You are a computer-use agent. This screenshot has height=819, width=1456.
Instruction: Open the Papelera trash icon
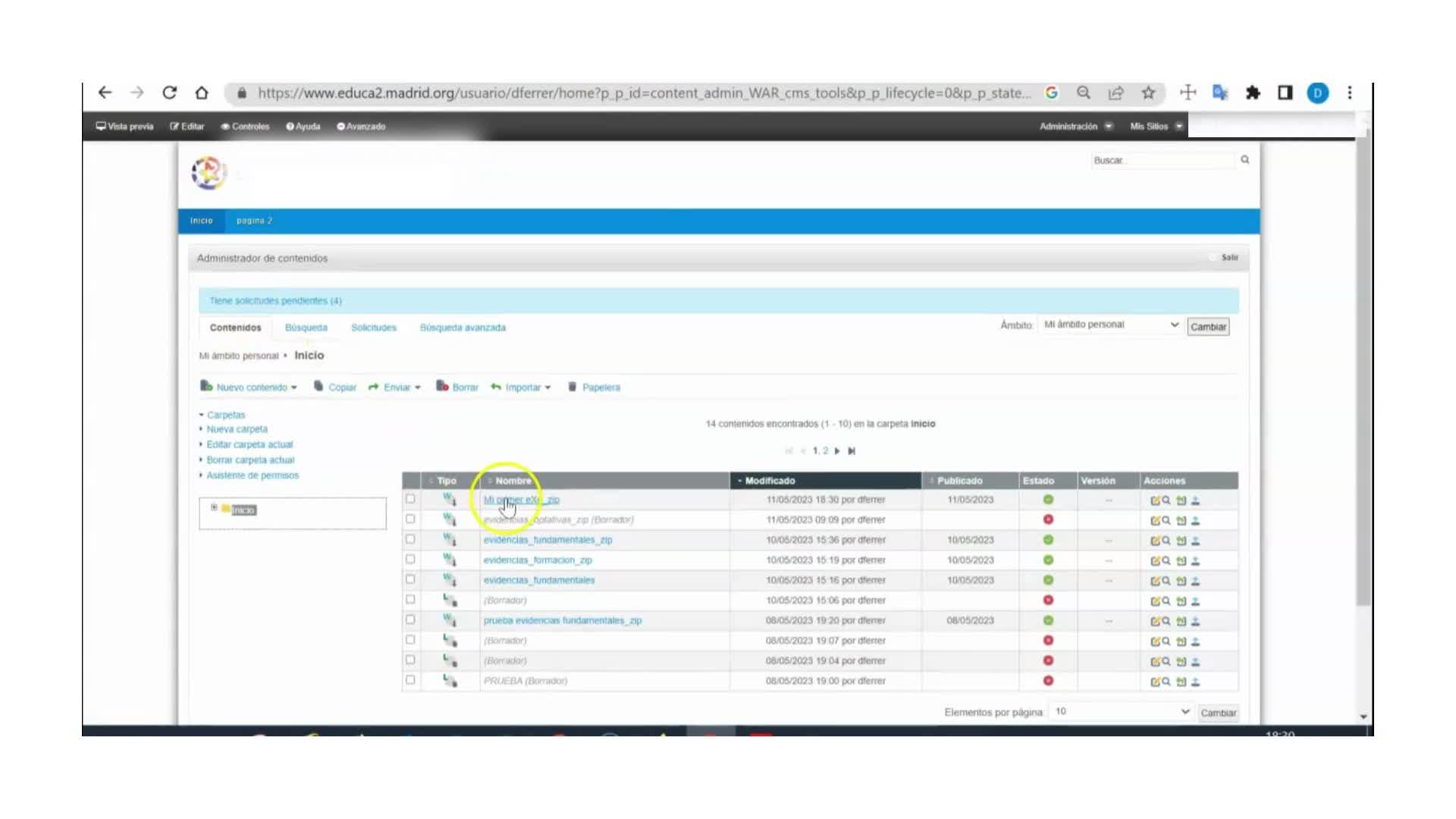pos(573,387)
